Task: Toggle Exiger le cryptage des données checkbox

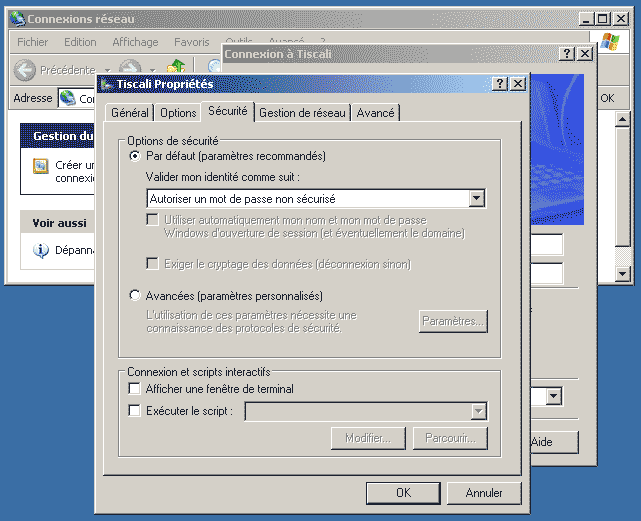Action: pos(152,263)
